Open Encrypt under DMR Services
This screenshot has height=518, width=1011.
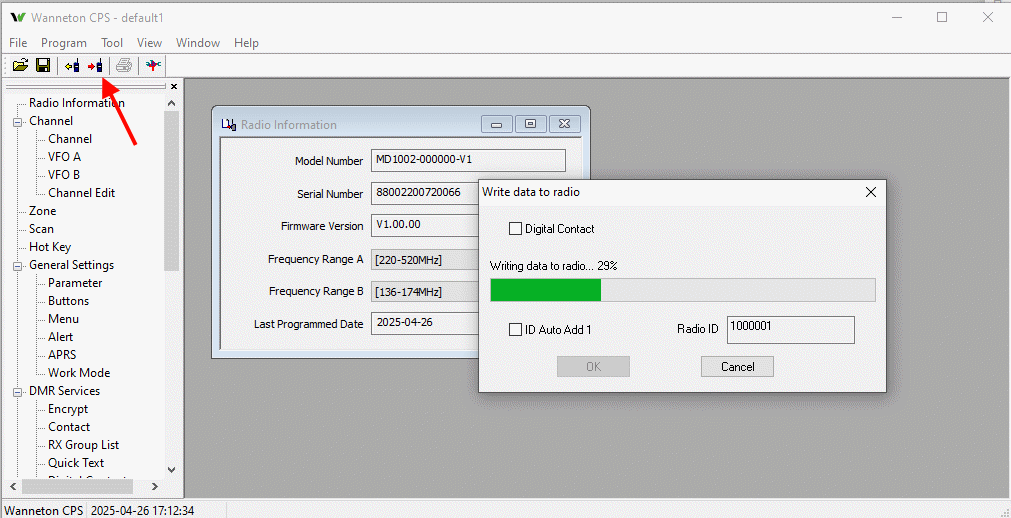point(68,409)
